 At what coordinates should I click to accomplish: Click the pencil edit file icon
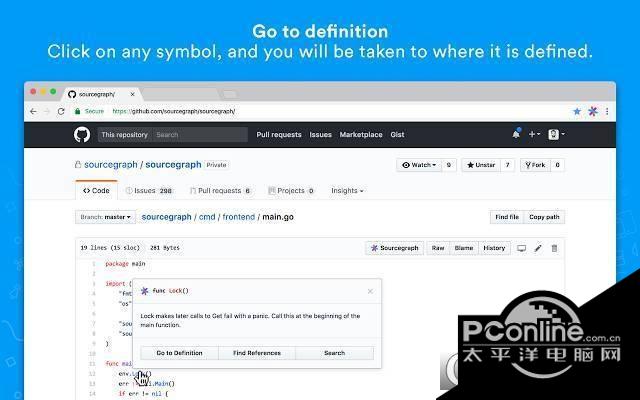coord(538,248)
